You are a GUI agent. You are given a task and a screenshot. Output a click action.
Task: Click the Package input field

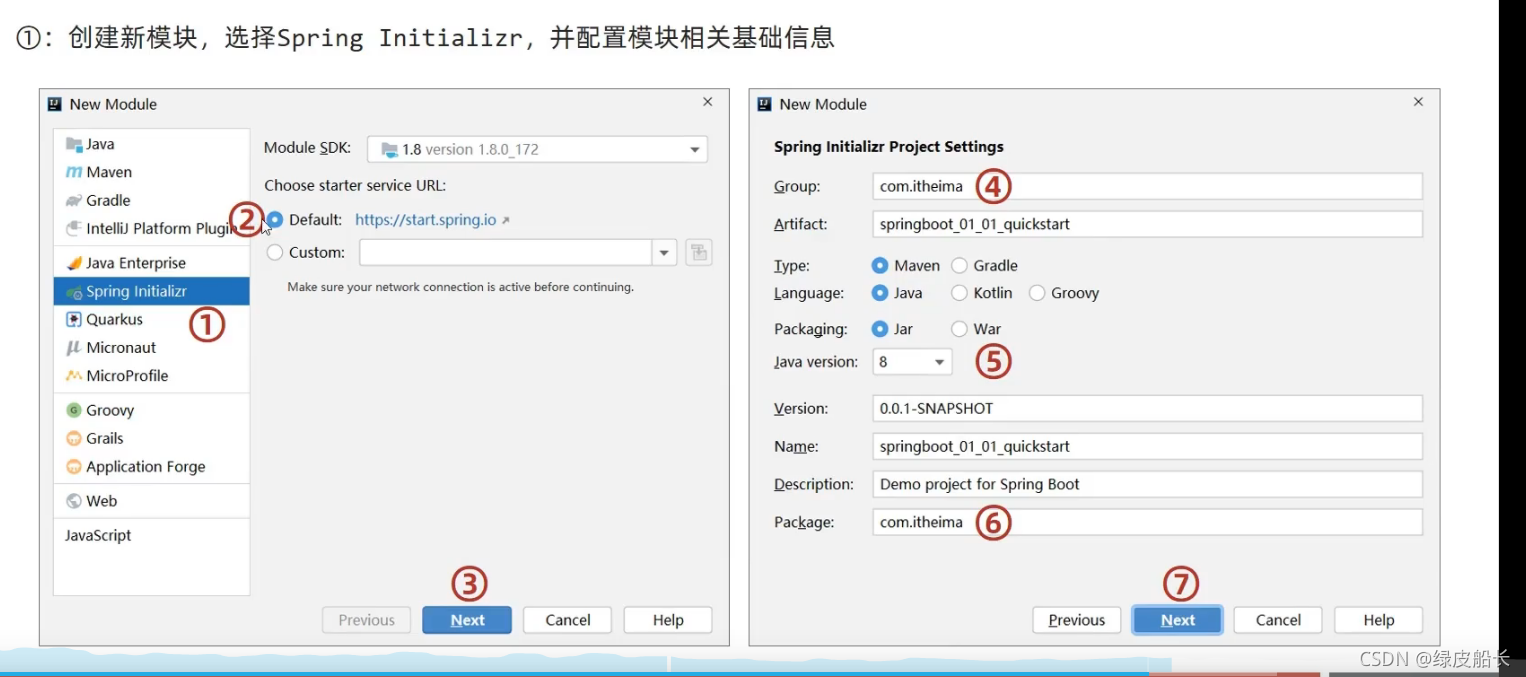click(1147, 522)
